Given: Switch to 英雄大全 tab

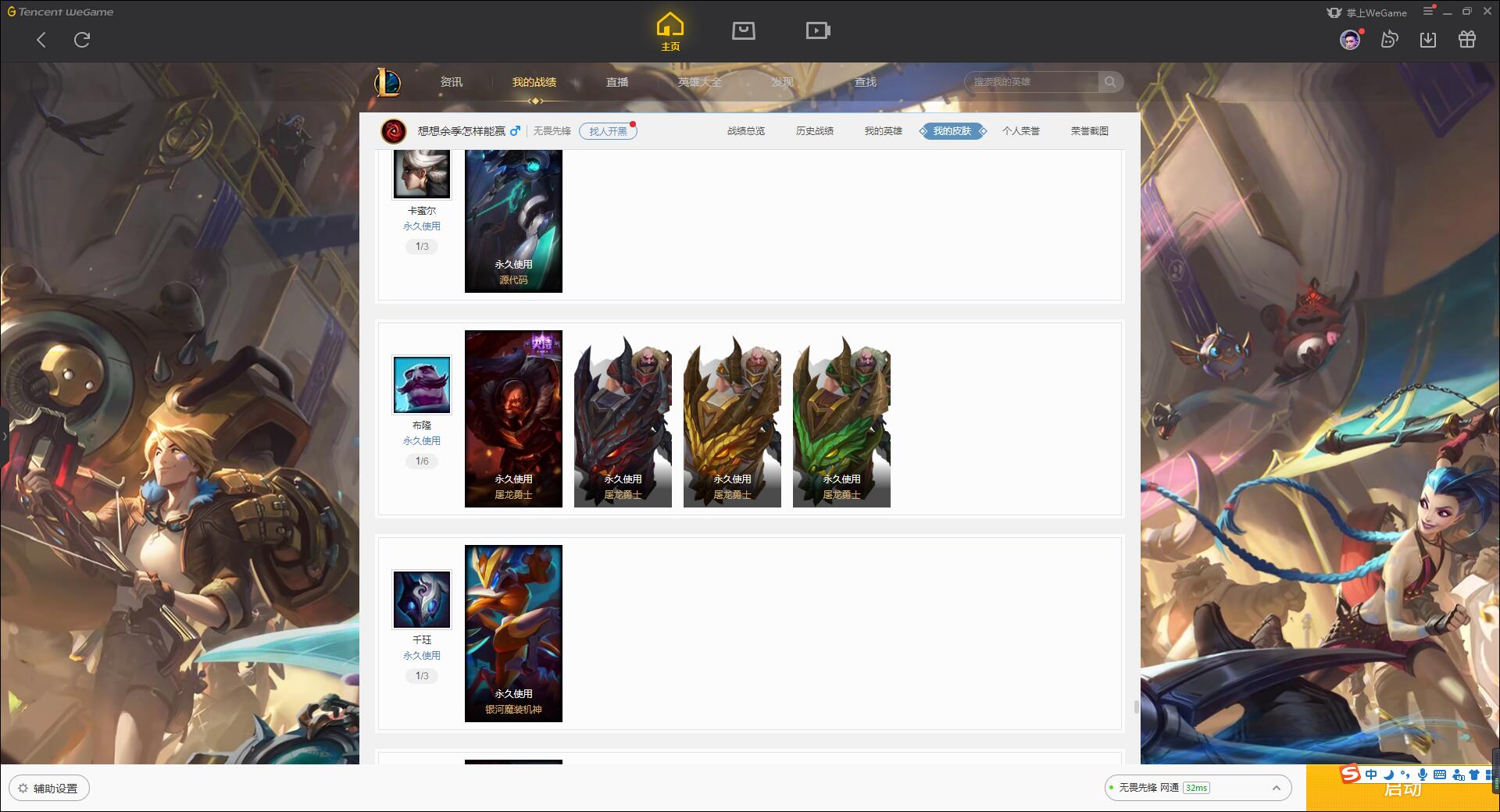Looking at the screenshot, I should point(700,82).
